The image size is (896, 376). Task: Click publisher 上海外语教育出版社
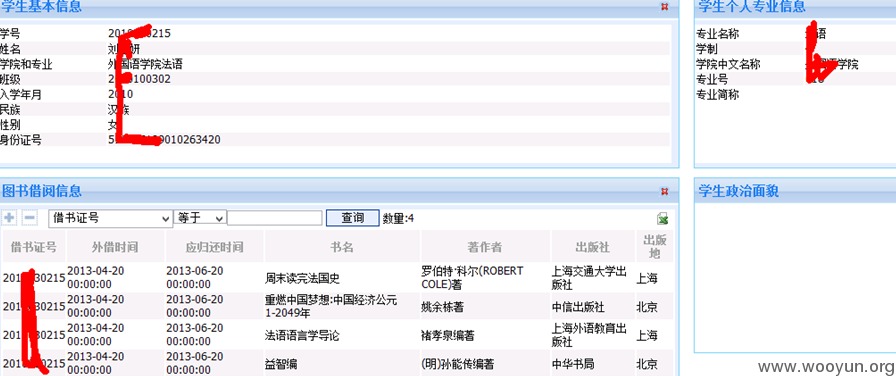click(589, 335)
